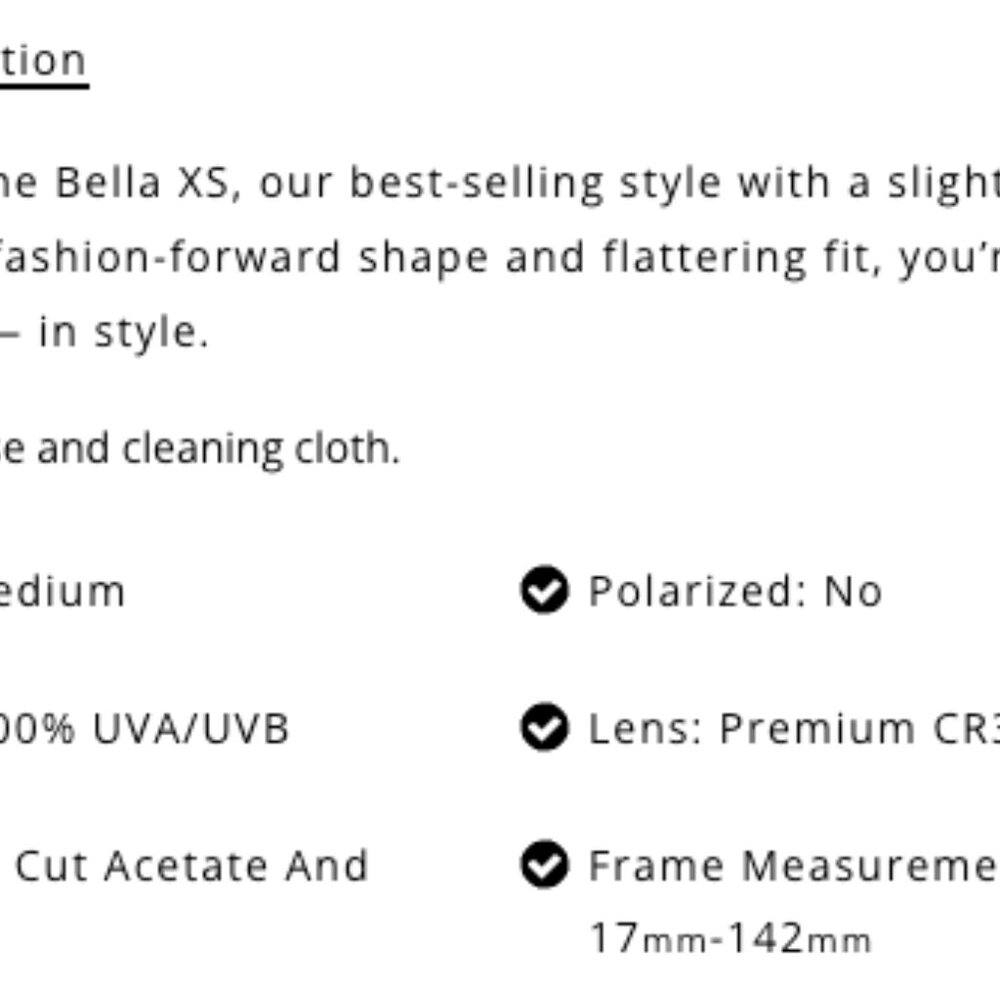Click checkmark icon beside Frame Measurements
The height and width of the screenshot is (1000, 1000).
pos(544,865)
